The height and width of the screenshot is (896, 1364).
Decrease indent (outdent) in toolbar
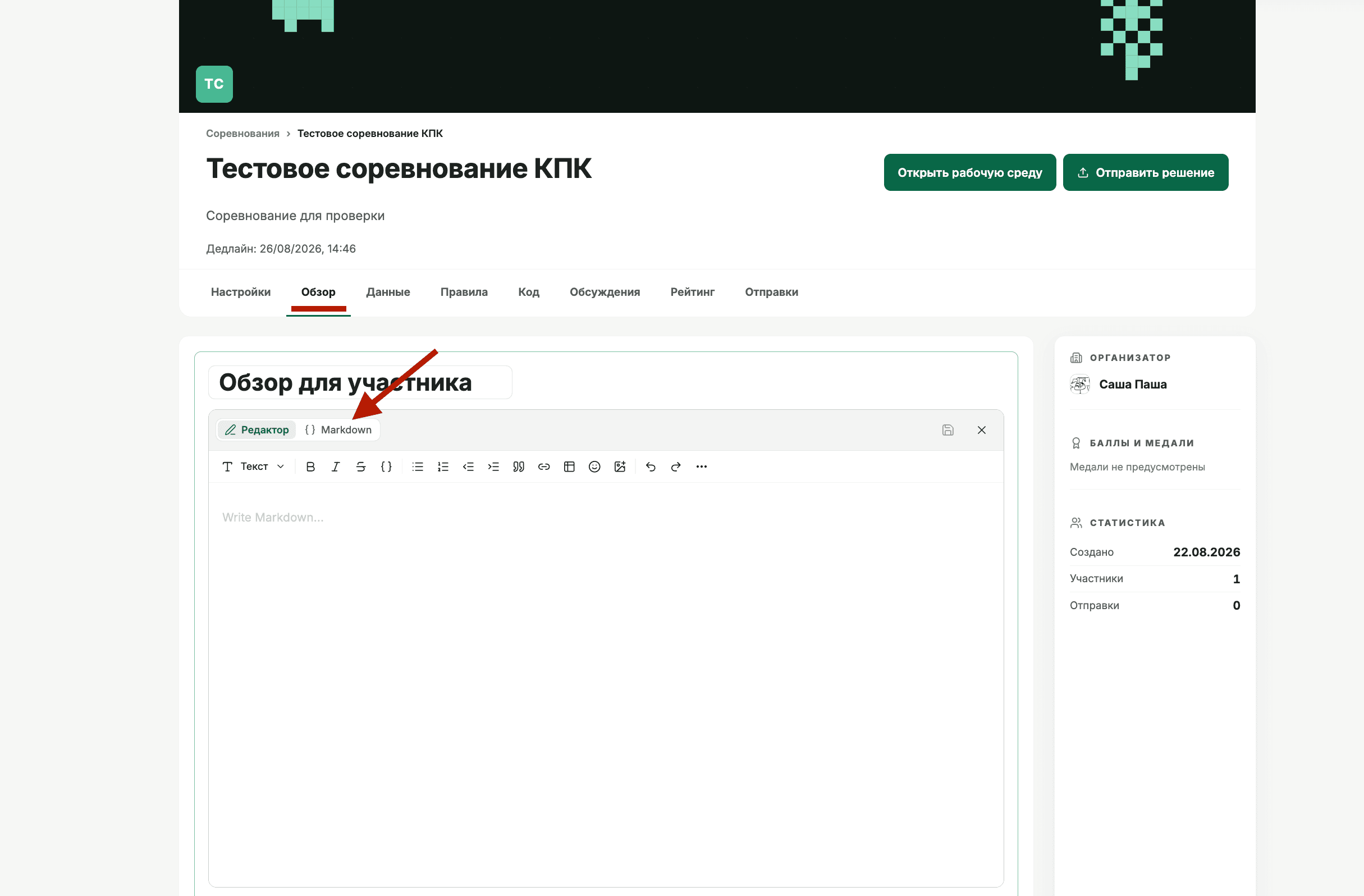point(468,467)
